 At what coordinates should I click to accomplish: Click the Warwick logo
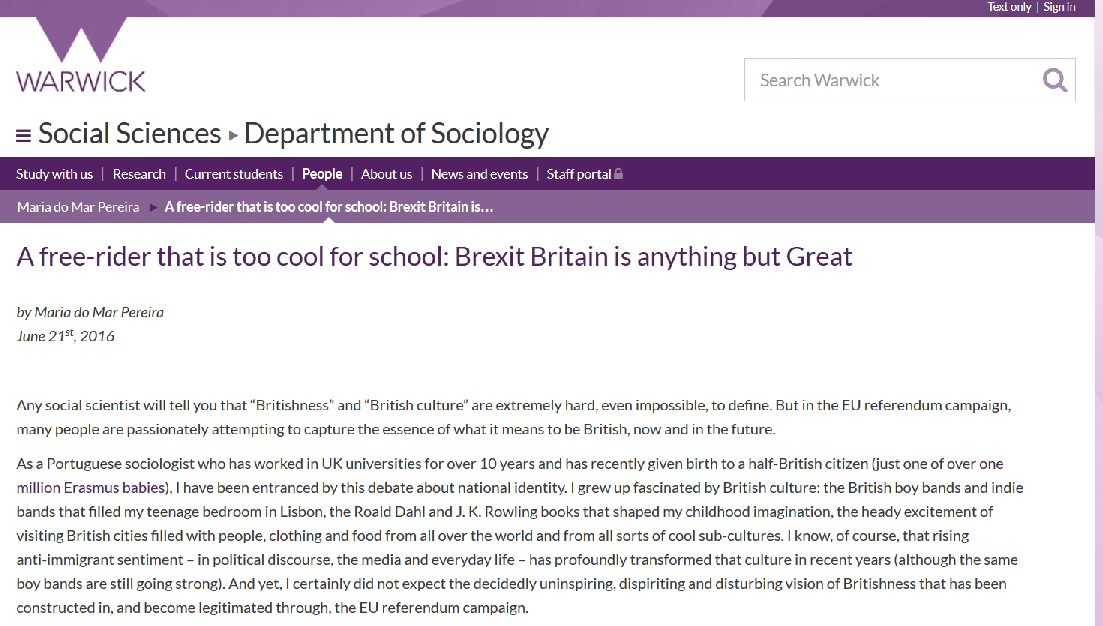pos(80,58)
